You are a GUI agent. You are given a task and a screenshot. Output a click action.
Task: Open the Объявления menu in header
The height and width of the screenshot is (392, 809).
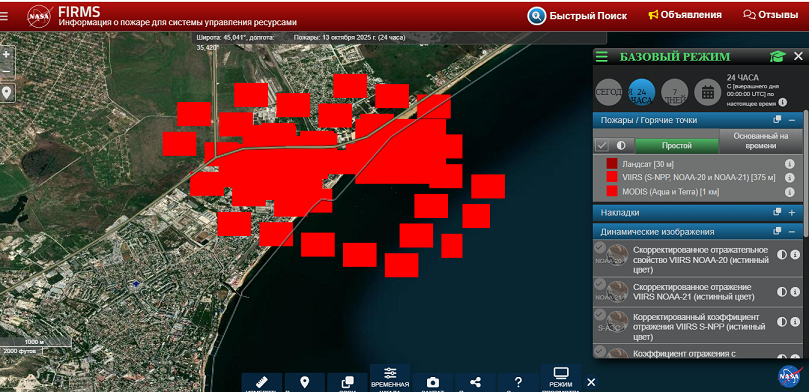[685, 15]
